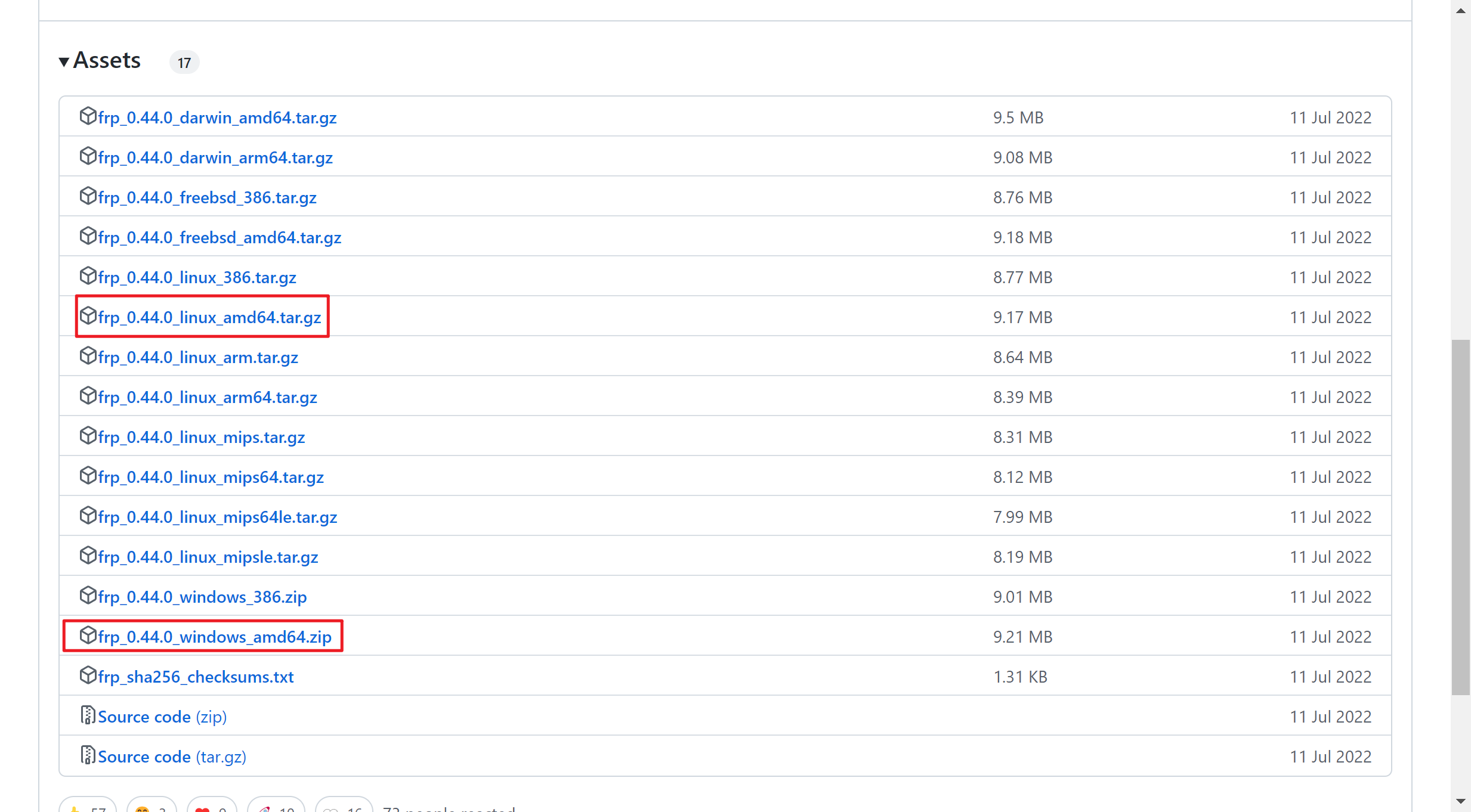
Task: Click package icon beside frp_0.44.0_freebsd_386.tar.gz
Action: pyautogui.click(x=88, y=196)
